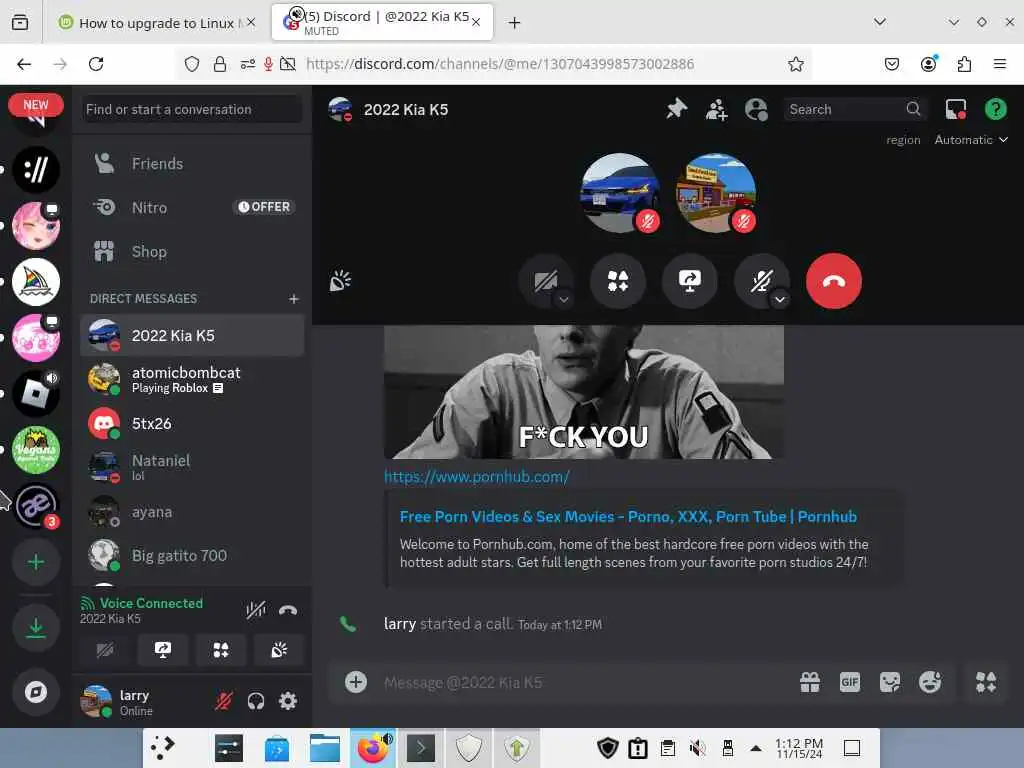This screenshot has width=1024, height=768.
Task: Create a new DM with plus icon
Action: pyautogui.click(x=294, y=298)
